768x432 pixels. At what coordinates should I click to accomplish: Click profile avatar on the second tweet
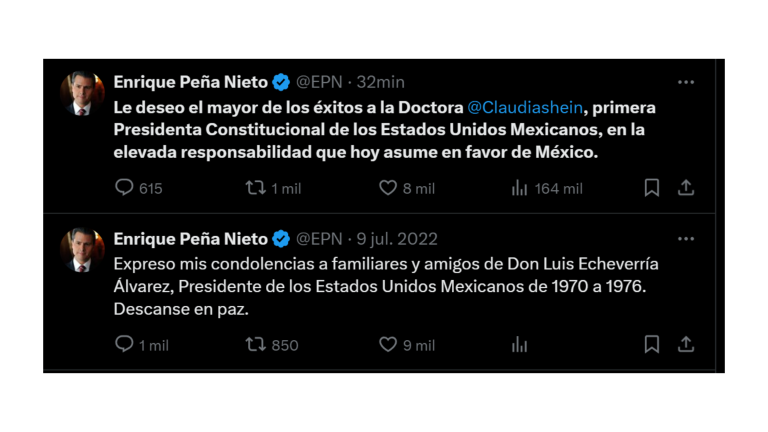[82, 250]
